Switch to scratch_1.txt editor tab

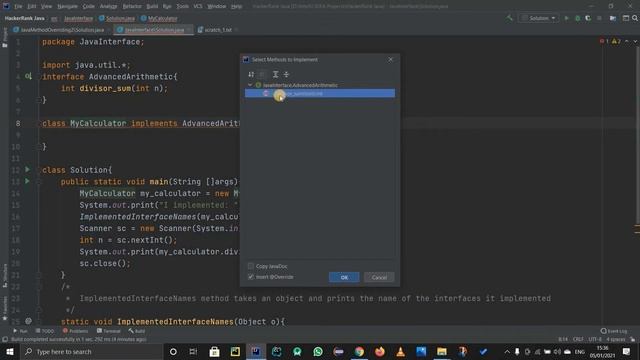(x=218, y=30)
